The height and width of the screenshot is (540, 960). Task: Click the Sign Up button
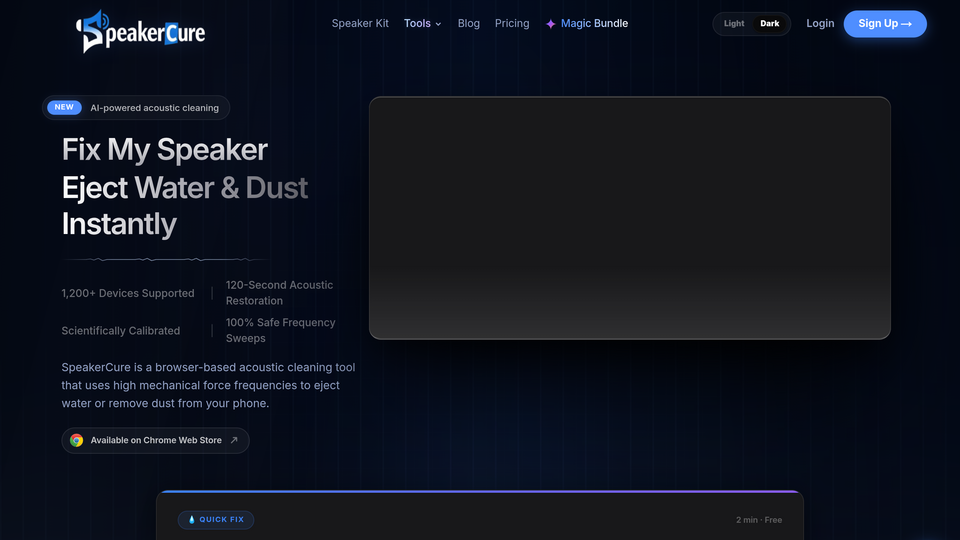885,24
